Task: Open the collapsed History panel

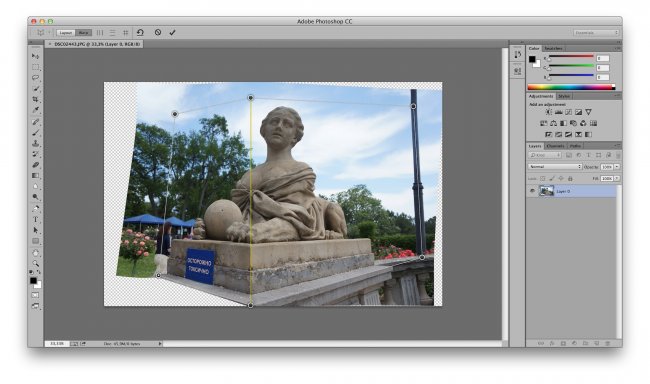Action: point(517,55)
